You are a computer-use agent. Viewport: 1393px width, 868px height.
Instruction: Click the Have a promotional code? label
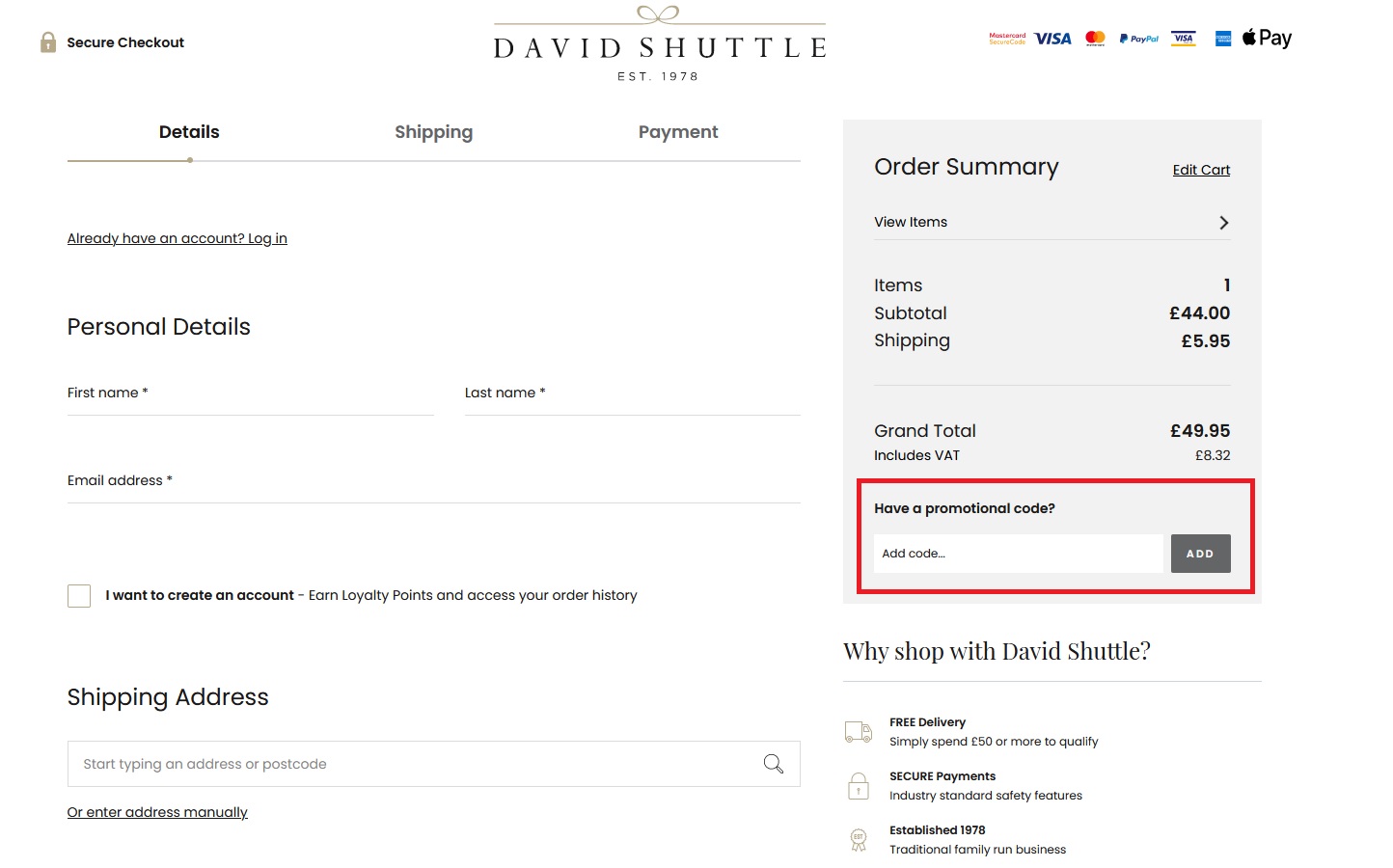click(965, 508)
